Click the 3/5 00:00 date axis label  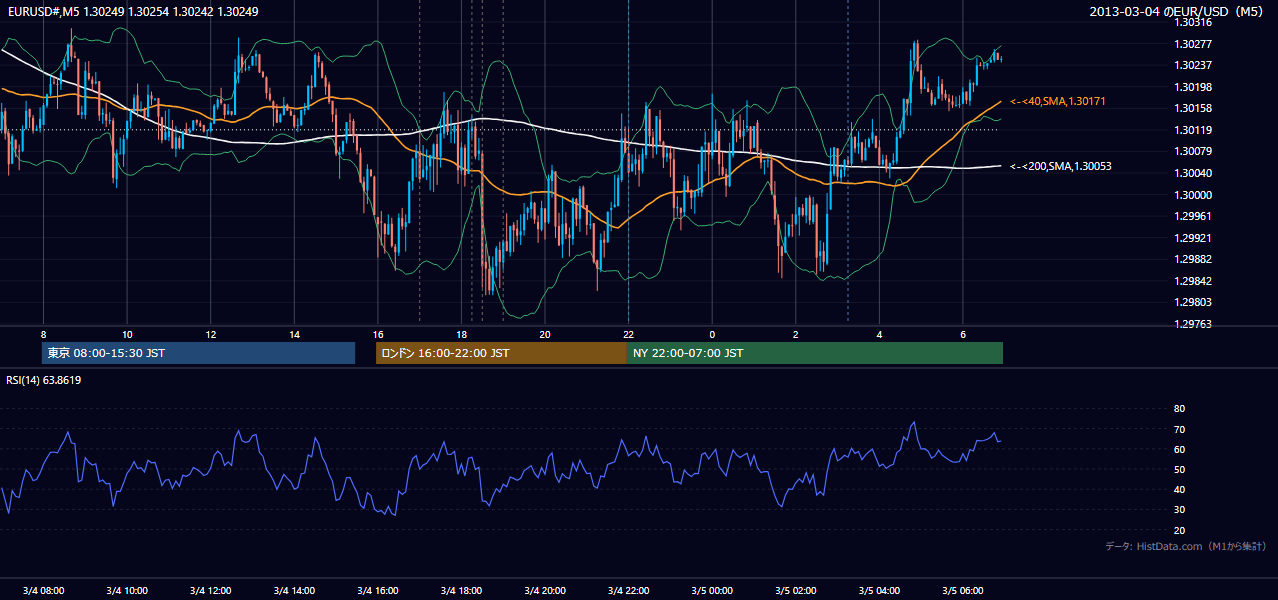(x=712, y=590)
